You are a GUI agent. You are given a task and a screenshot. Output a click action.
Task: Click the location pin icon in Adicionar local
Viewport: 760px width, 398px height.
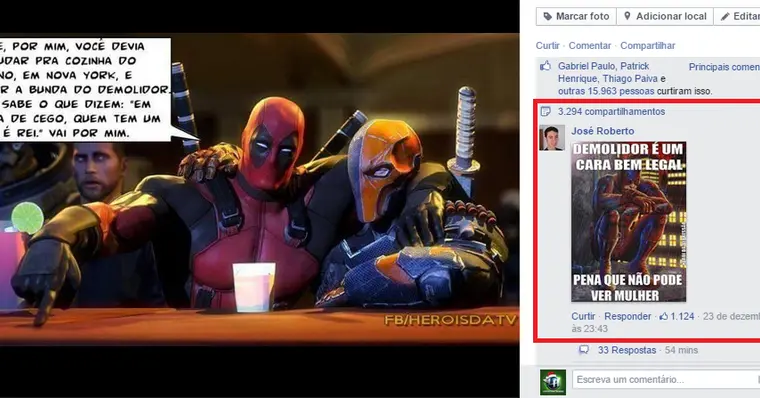627,16
